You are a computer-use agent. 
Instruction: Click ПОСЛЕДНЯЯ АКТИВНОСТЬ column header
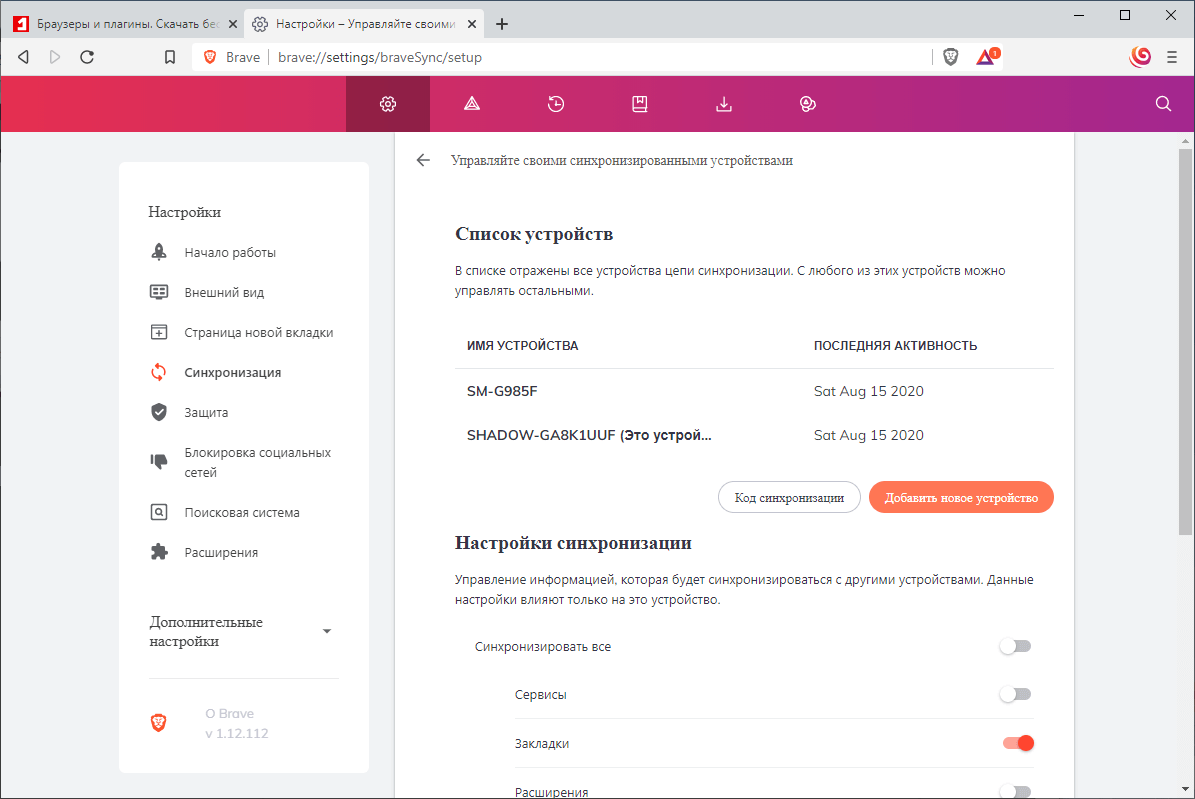coord(895,345)
